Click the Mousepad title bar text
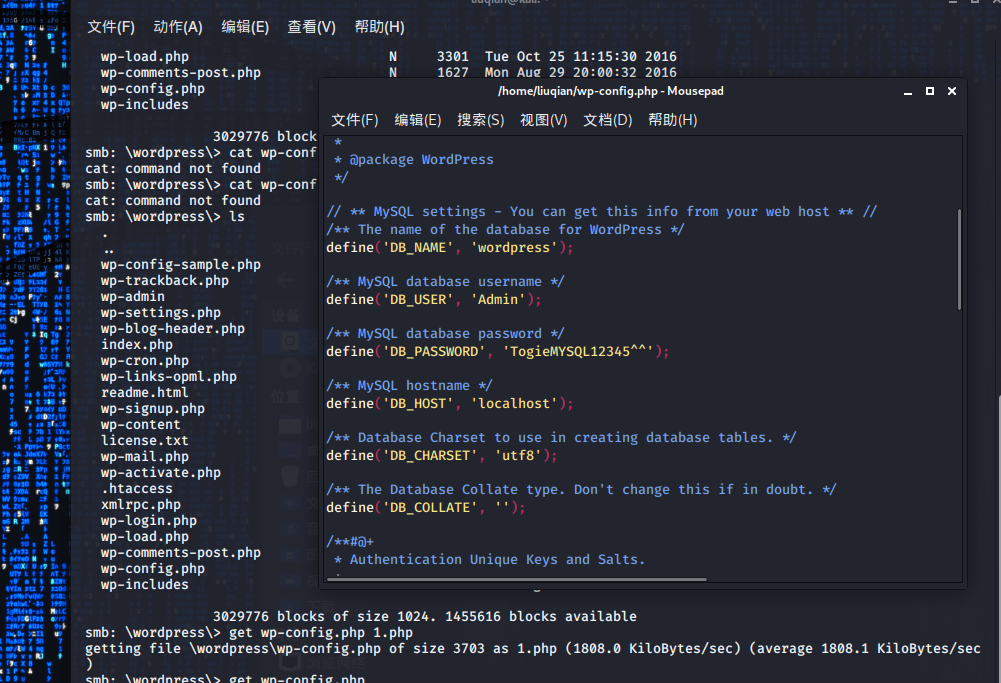The width and height of the screenshot is (1001, 683). [x=611, y=91]
